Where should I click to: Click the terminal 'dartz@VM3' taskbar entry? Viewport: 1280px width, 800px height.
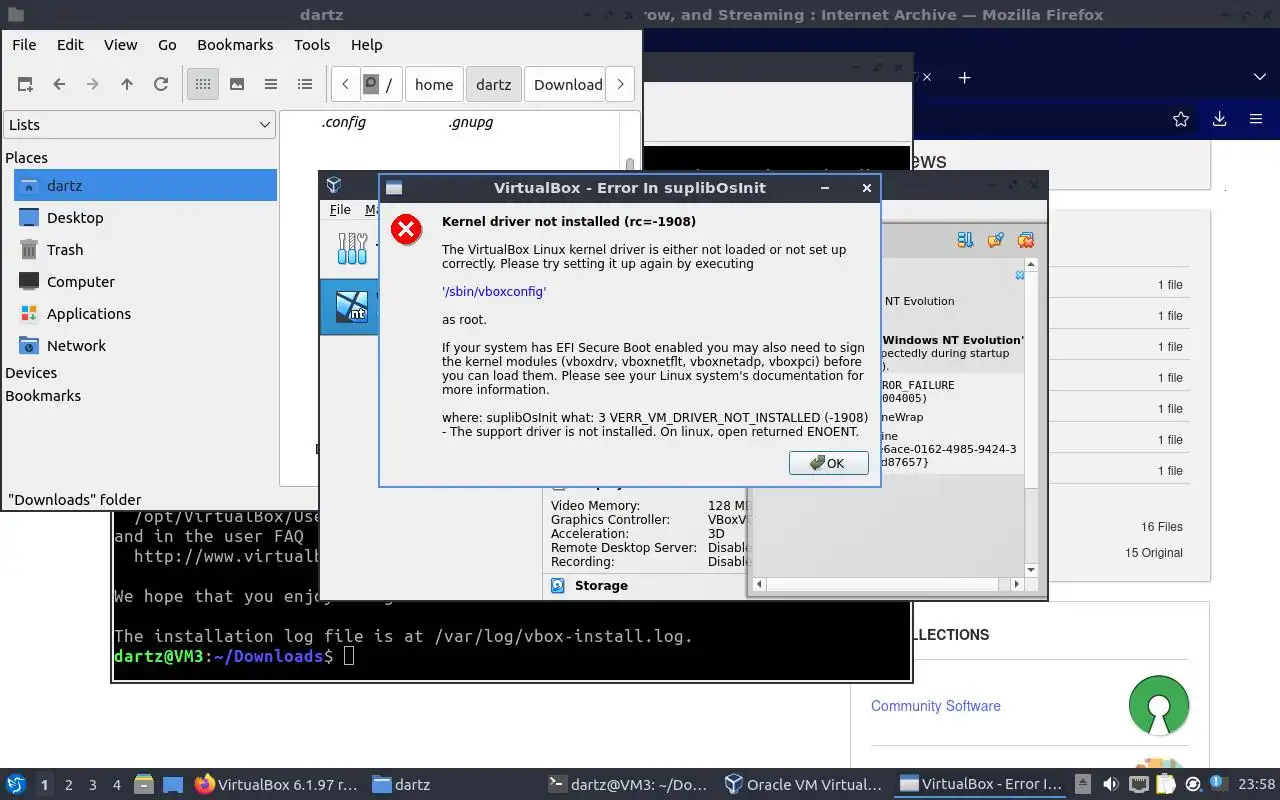point(628,785)
